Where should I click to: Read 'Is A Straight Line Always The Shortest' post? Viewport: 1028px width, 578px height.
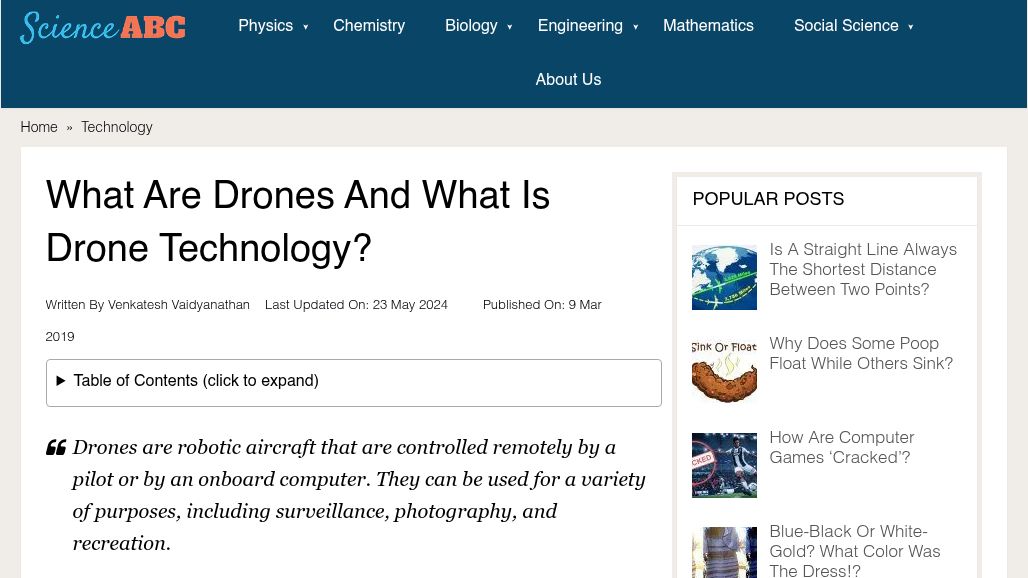point(863,270)
